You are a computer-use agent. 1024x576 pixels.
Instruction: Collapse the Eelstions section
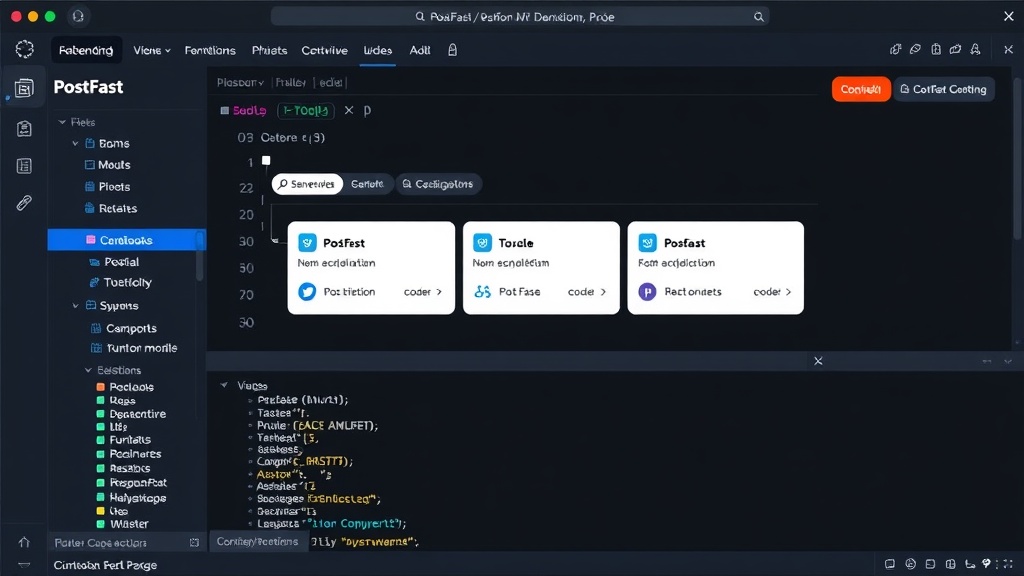click(x=88, y=370)
